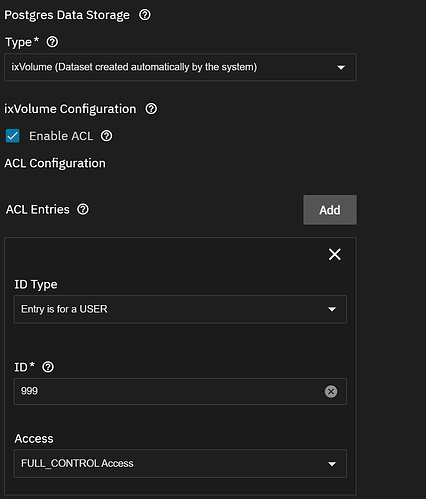
Task: Click the arrow on the Type selector
Action: [341, 68]
